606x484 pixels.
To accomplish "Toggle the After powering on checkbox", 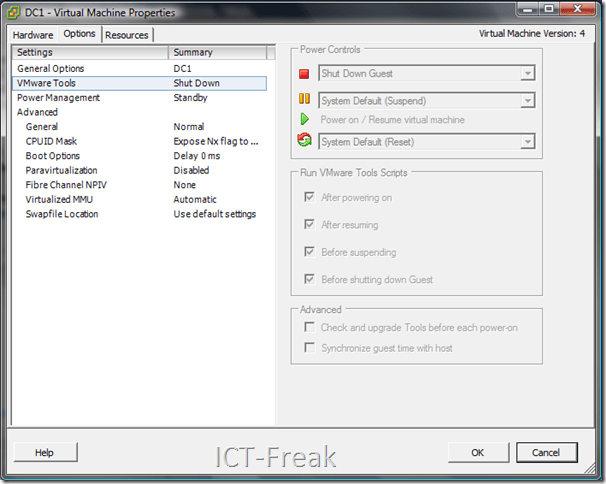I will 310,198.
